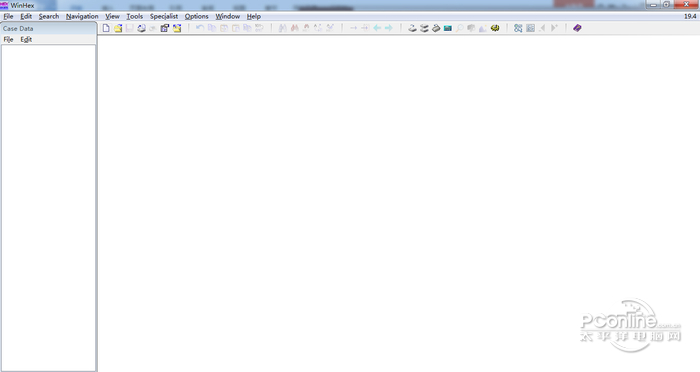700x372 pixels.
Task: Click the WinHex title bar app icon
Action: [4, 5]
